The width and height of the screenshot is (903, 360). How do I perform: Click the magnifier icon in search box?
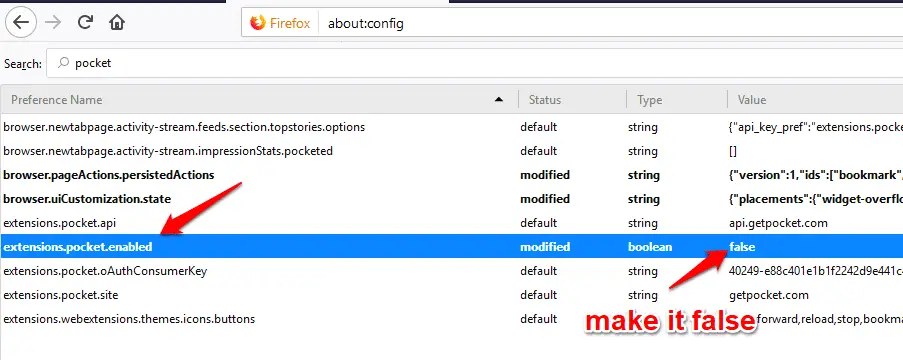click(x=64, y=63)
